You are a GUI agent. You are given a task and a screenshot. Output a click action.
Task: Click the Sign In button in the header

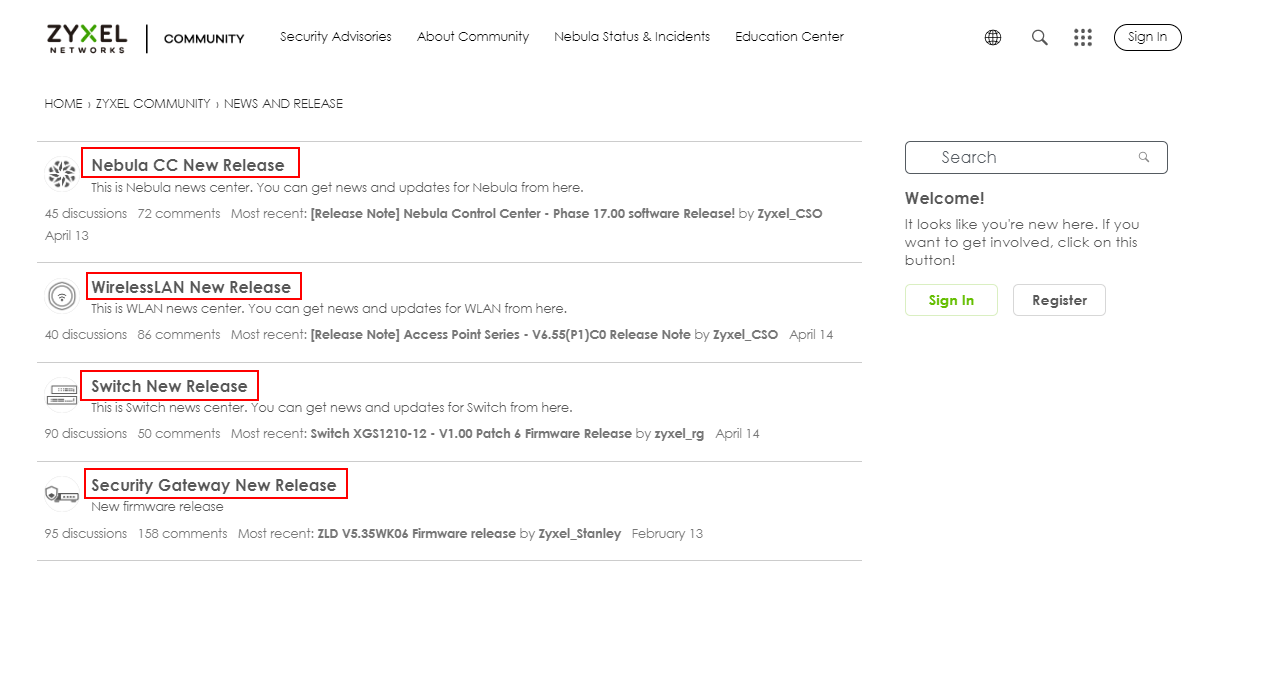[x=1148, y=37]
